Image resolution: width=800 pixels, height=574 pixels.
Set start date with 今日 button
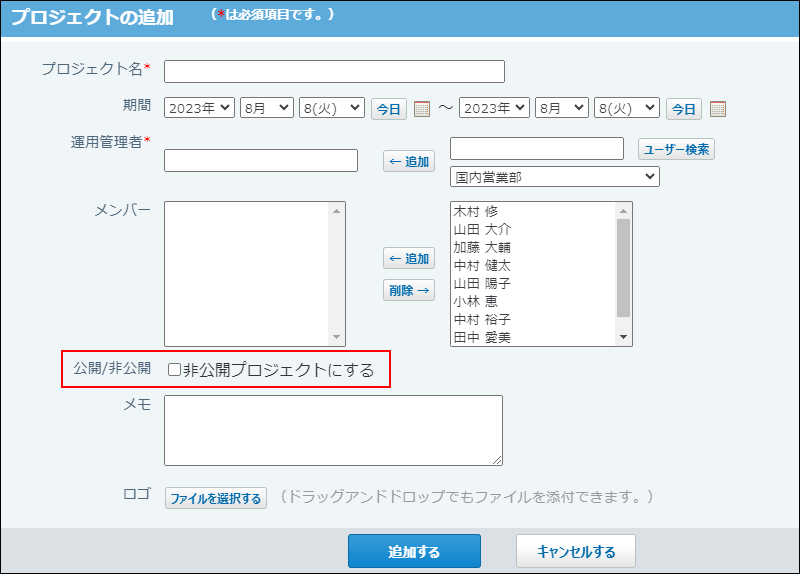coord(389,109)
